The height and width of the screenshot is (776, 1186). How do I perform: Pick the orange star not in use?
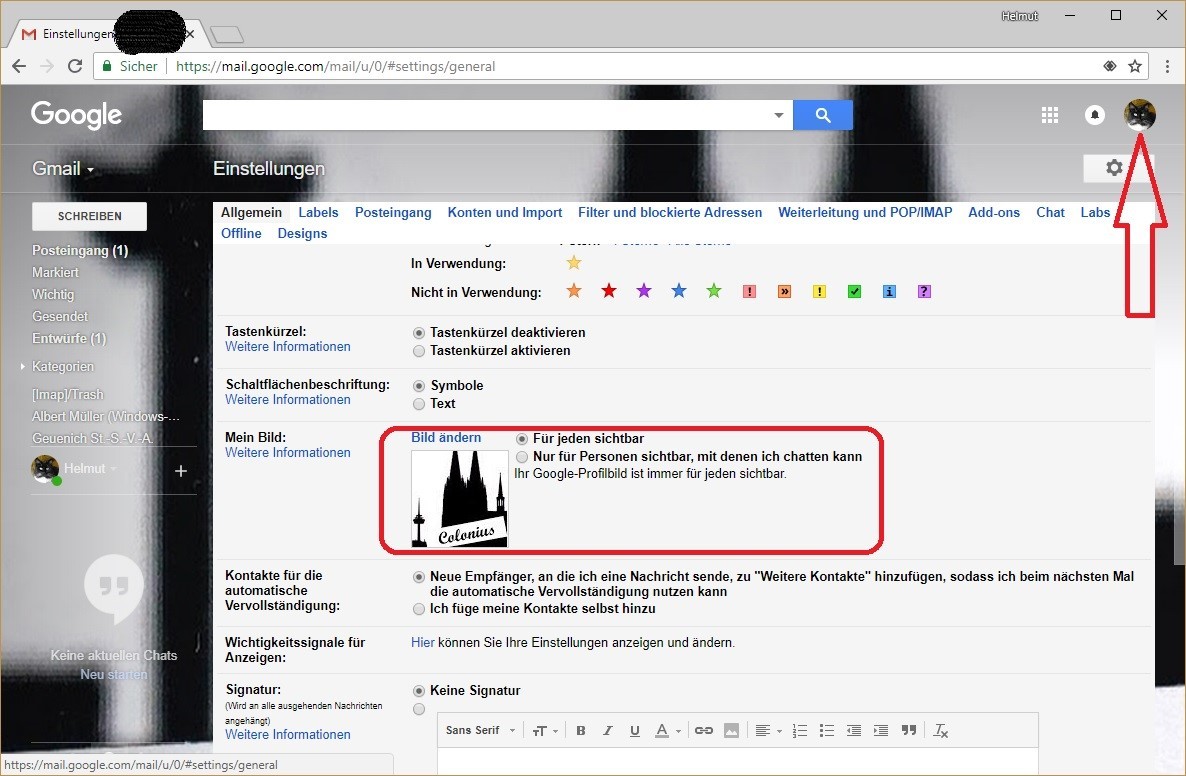click(574, 291)
